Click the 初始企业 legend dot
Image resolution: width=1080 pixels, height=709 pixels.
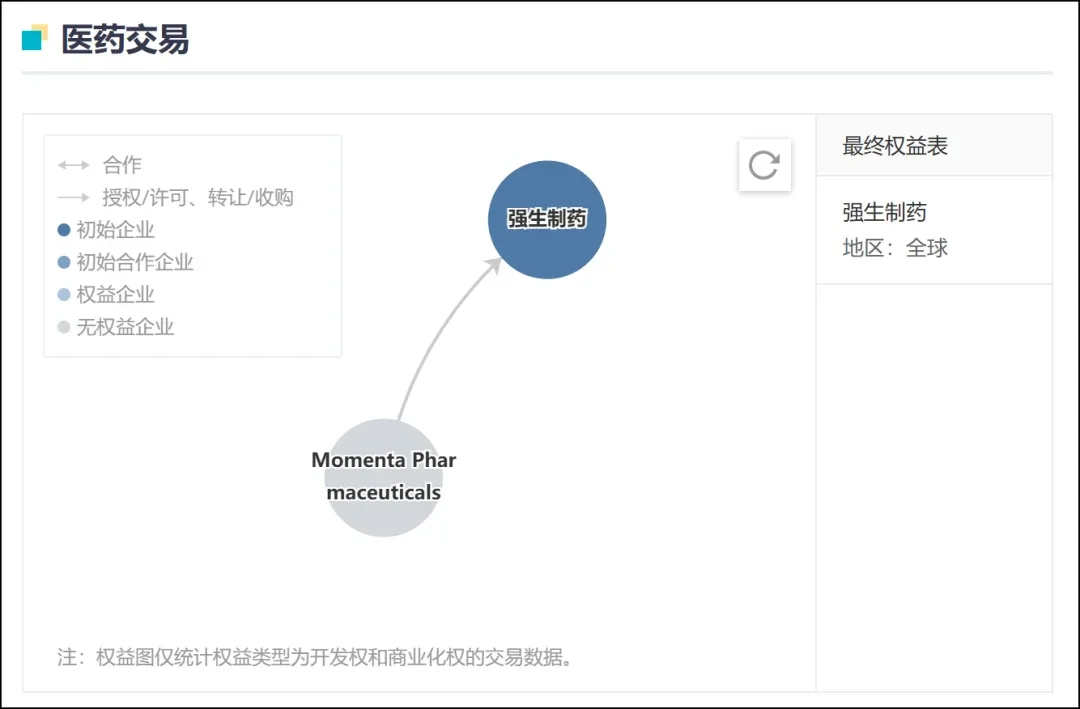point(64,230)
